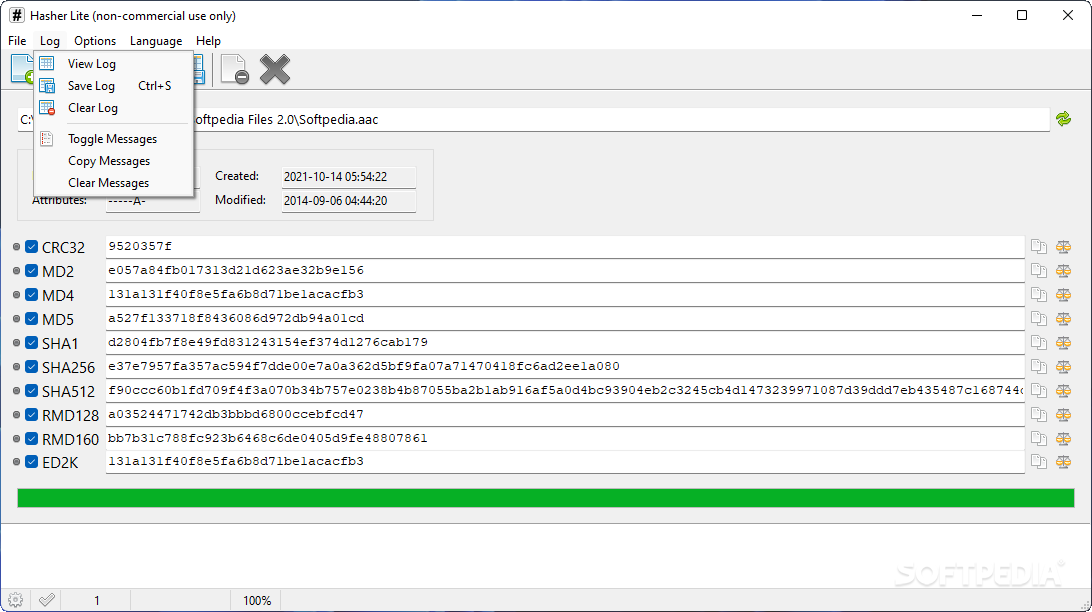
Task: Uncheck the MD5 checkbox
Action: pos(31,319)
